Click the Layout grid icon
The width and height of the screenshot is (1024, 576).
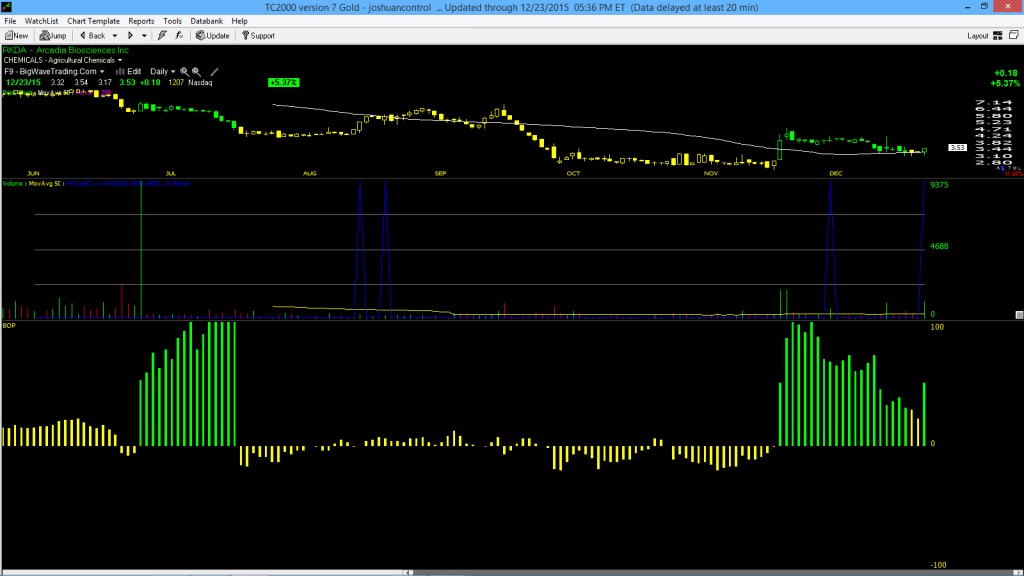point(998,36)
